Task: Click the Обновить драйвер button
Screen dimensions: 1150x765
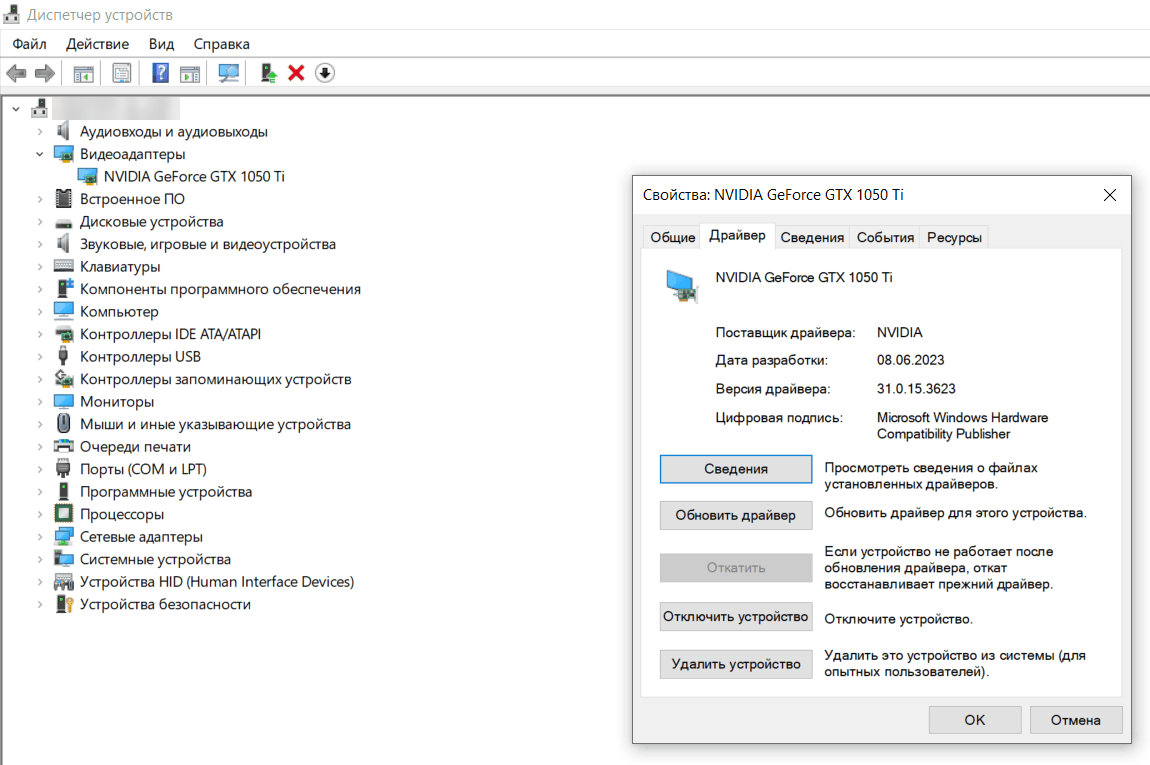Action: coord(736,516)
